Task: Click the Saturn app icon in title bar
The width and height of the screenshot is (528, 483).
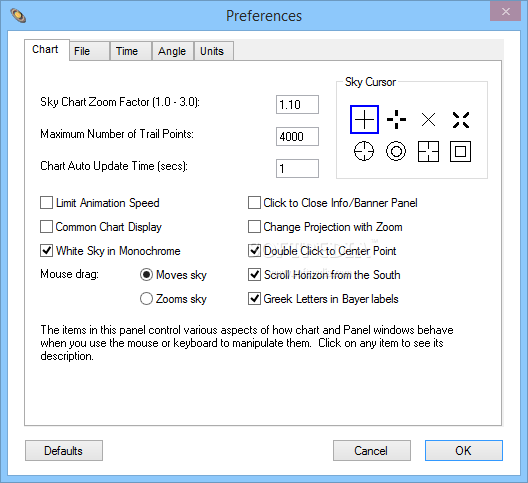Action: [x=18, y=15]
